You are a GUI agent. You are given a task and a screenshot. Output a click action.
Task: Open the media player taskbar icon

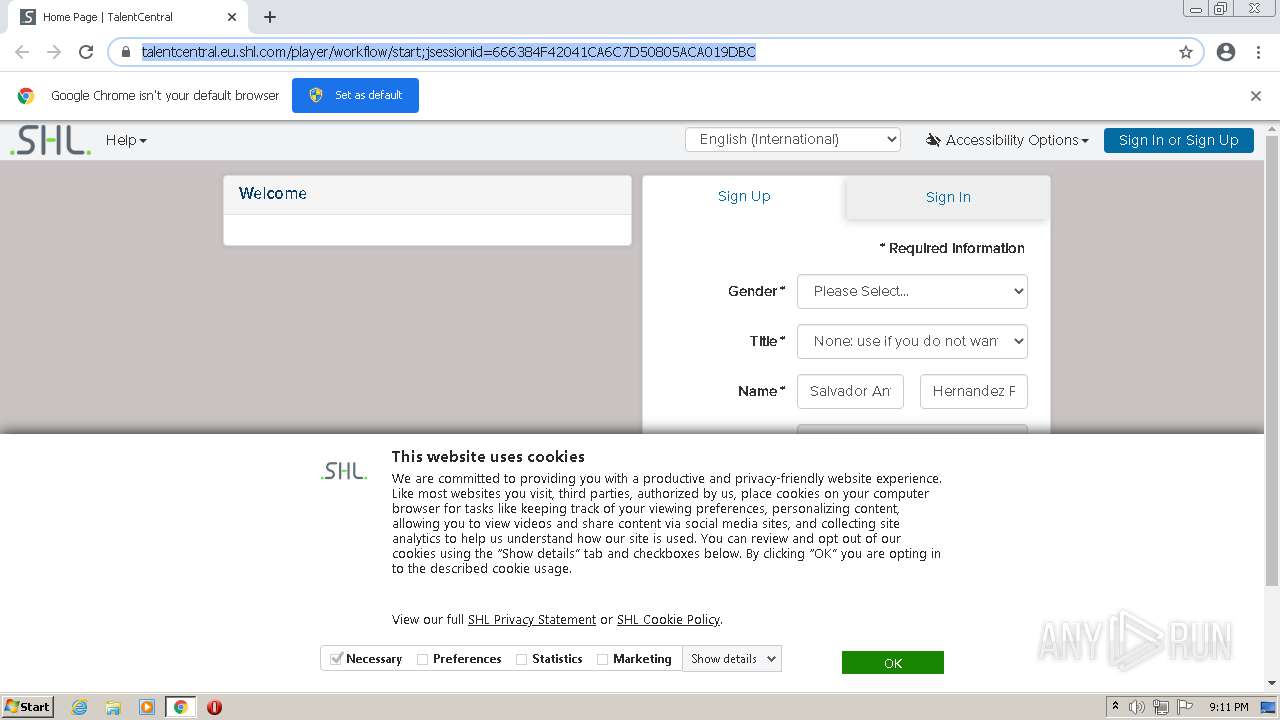point(147,707)
